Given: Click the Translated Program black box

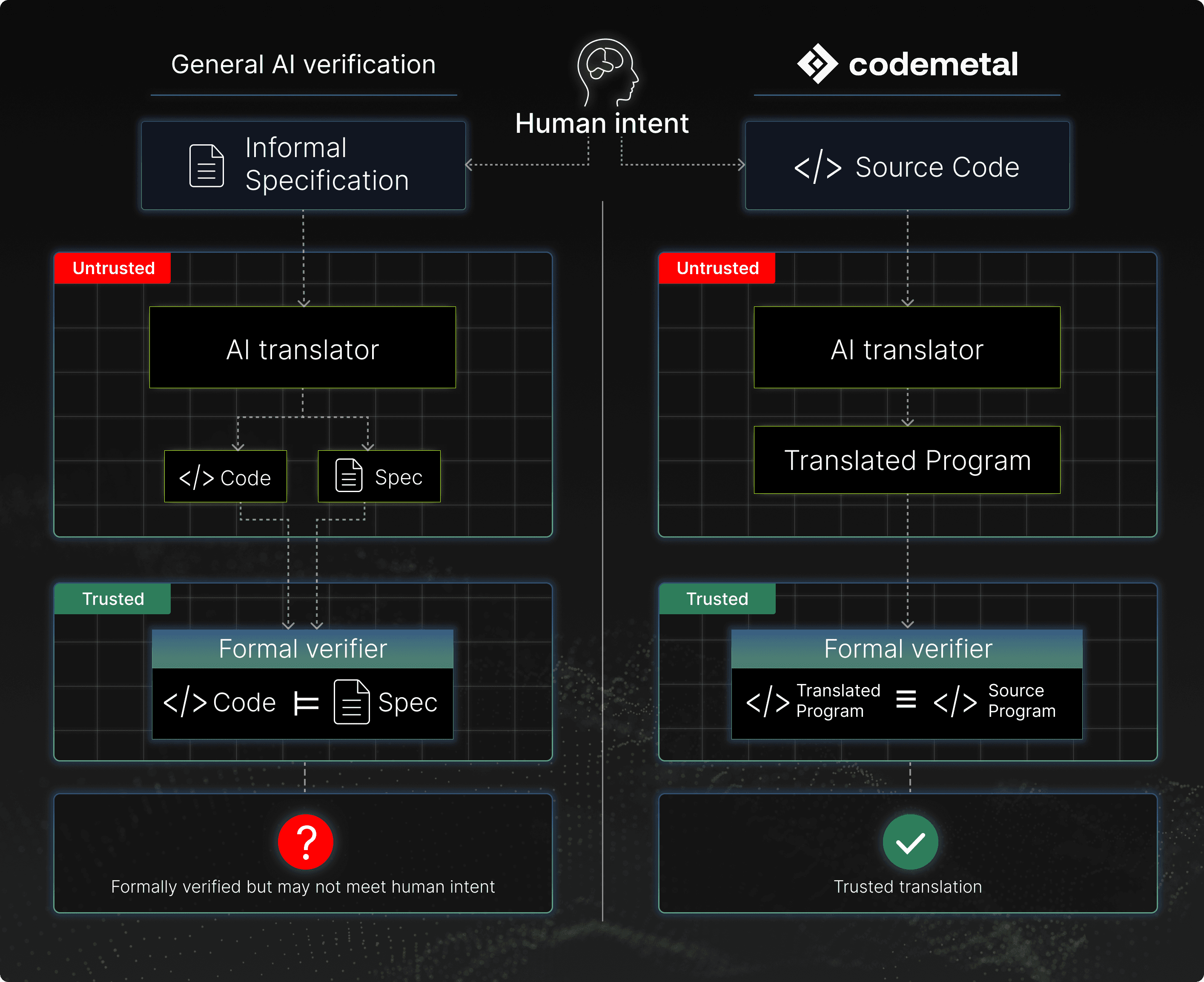Looking at the screenshot, I should (907, 460).
